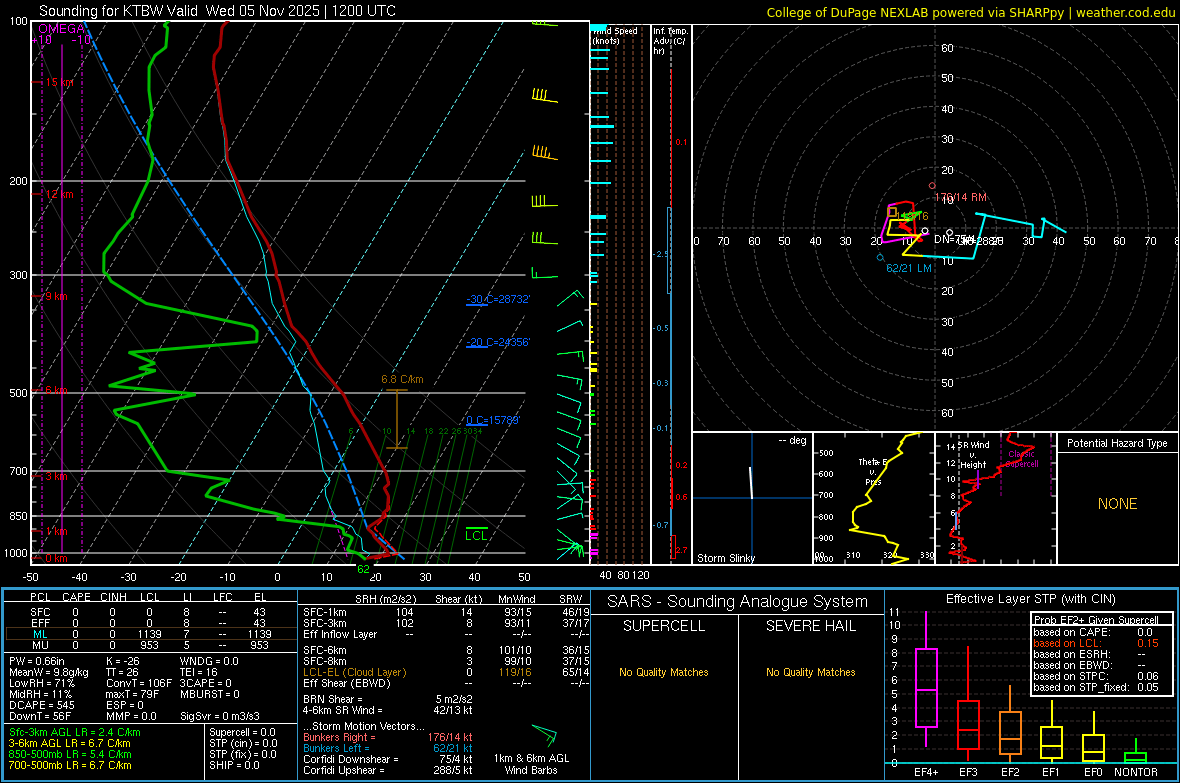Click the 0 C=15789' freezing level label
The image size is (1180, 783).
pyautogui.click(x=493, y=420)
